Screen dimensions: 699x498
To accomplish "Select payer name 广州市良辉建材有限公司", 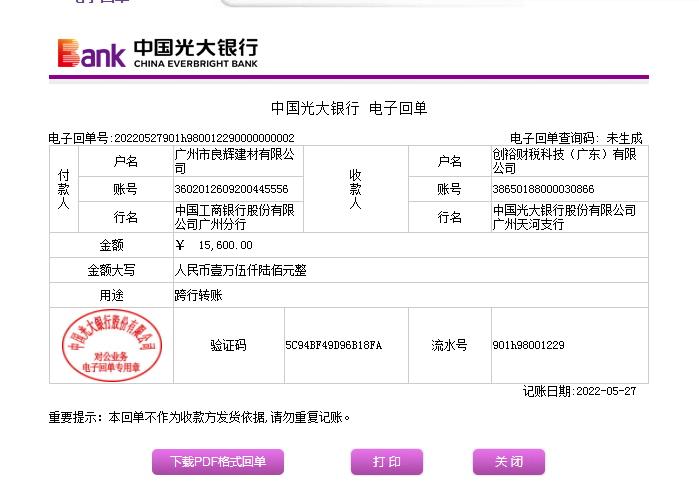I will [x=234, y=161].
